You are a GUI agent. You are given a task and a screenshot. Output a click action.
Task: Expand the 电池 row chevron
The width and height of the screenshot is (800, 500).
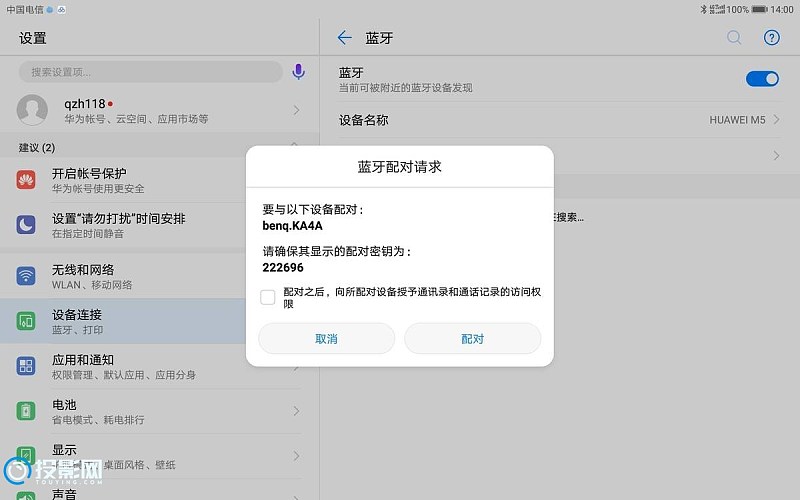[297, 411]
